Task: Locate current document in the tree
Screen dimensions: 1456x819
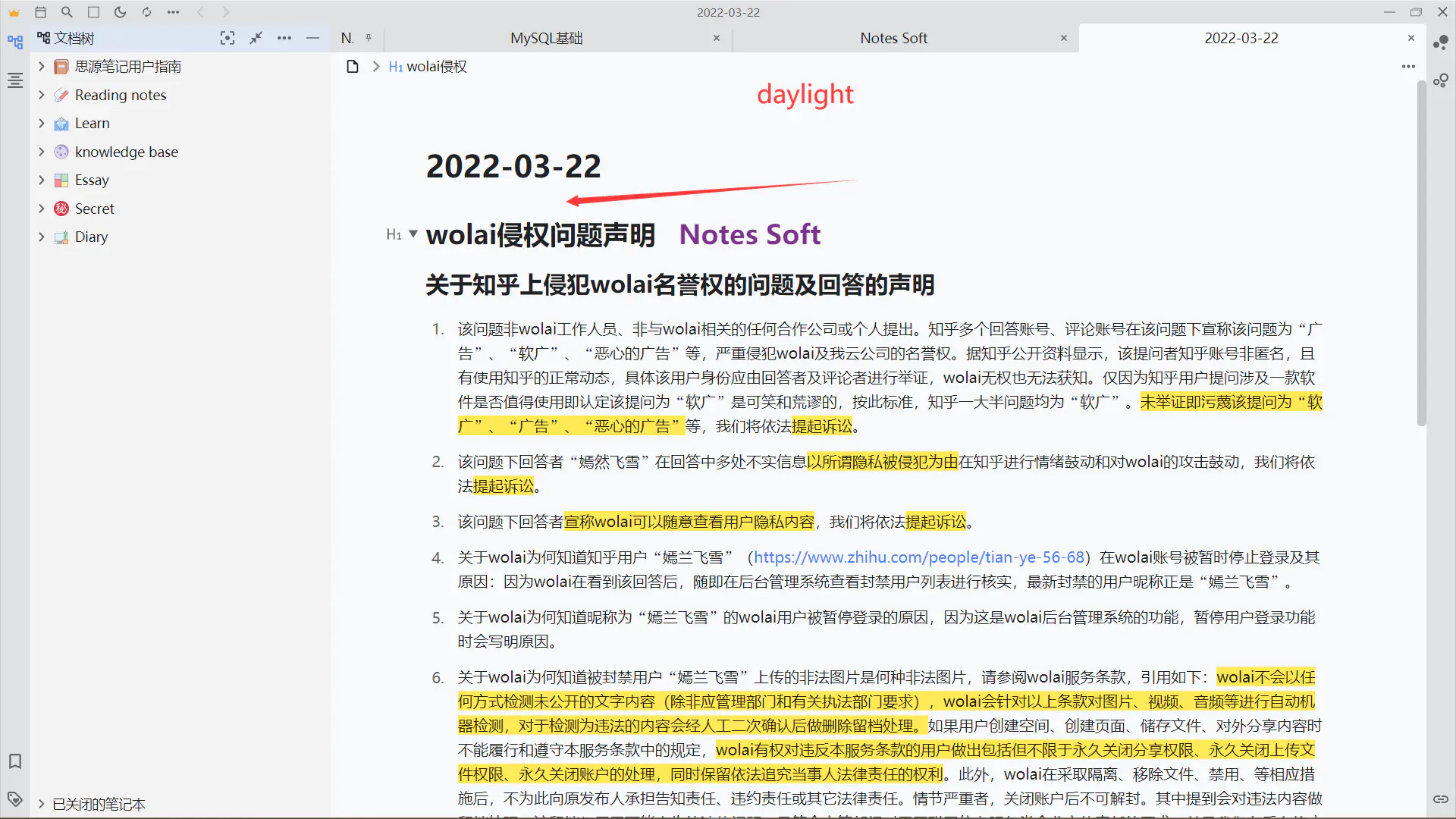Action: click(227, 38)
